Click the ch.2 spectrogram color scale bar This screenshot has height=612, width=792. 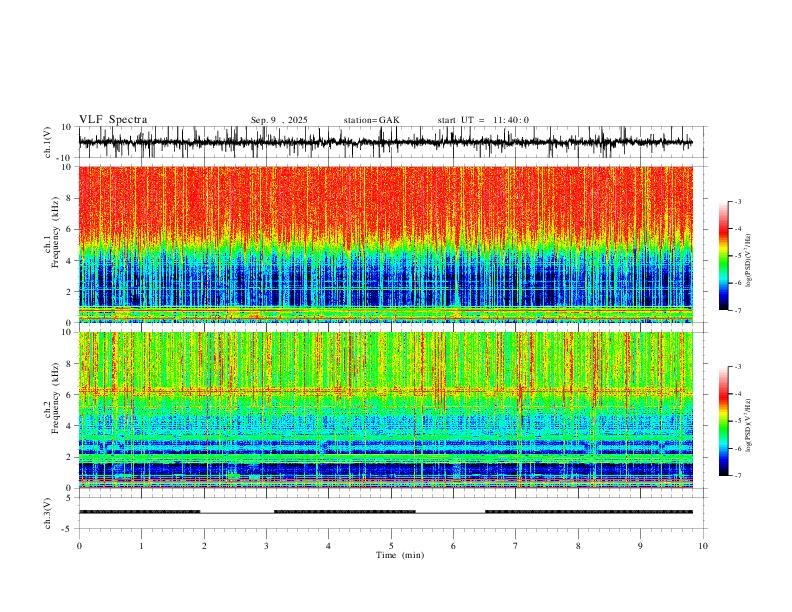(723, 421)
